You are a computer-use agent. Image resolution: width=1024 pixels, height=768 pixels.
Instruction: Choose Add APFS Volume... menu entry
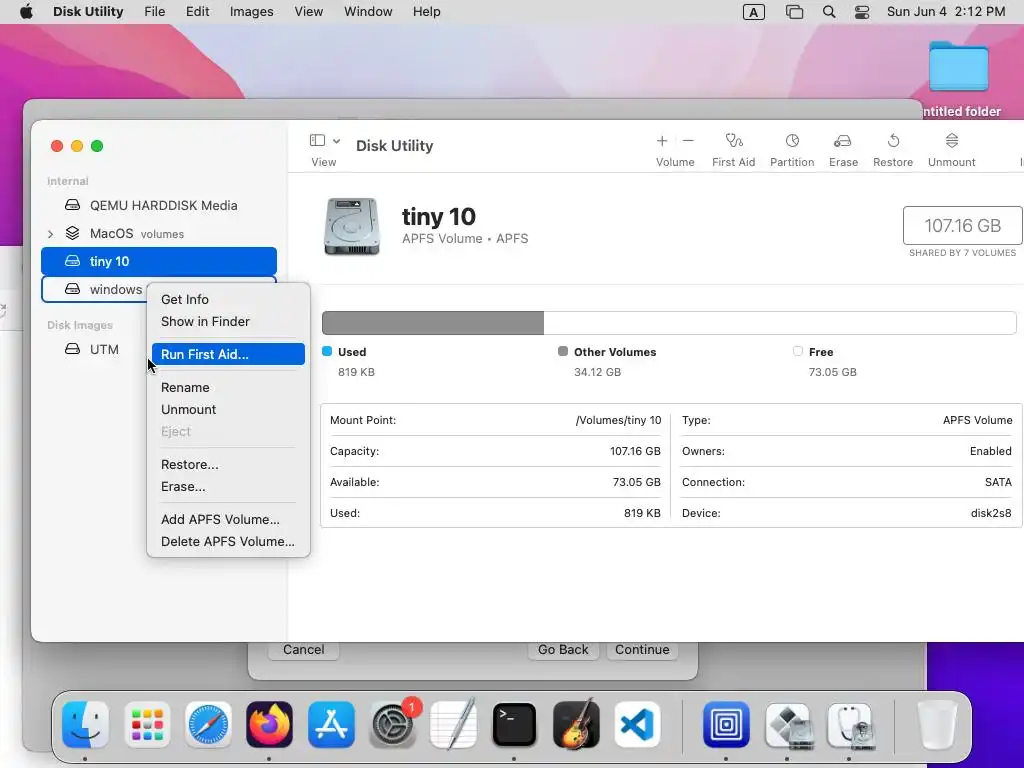(x=228, y=519)
